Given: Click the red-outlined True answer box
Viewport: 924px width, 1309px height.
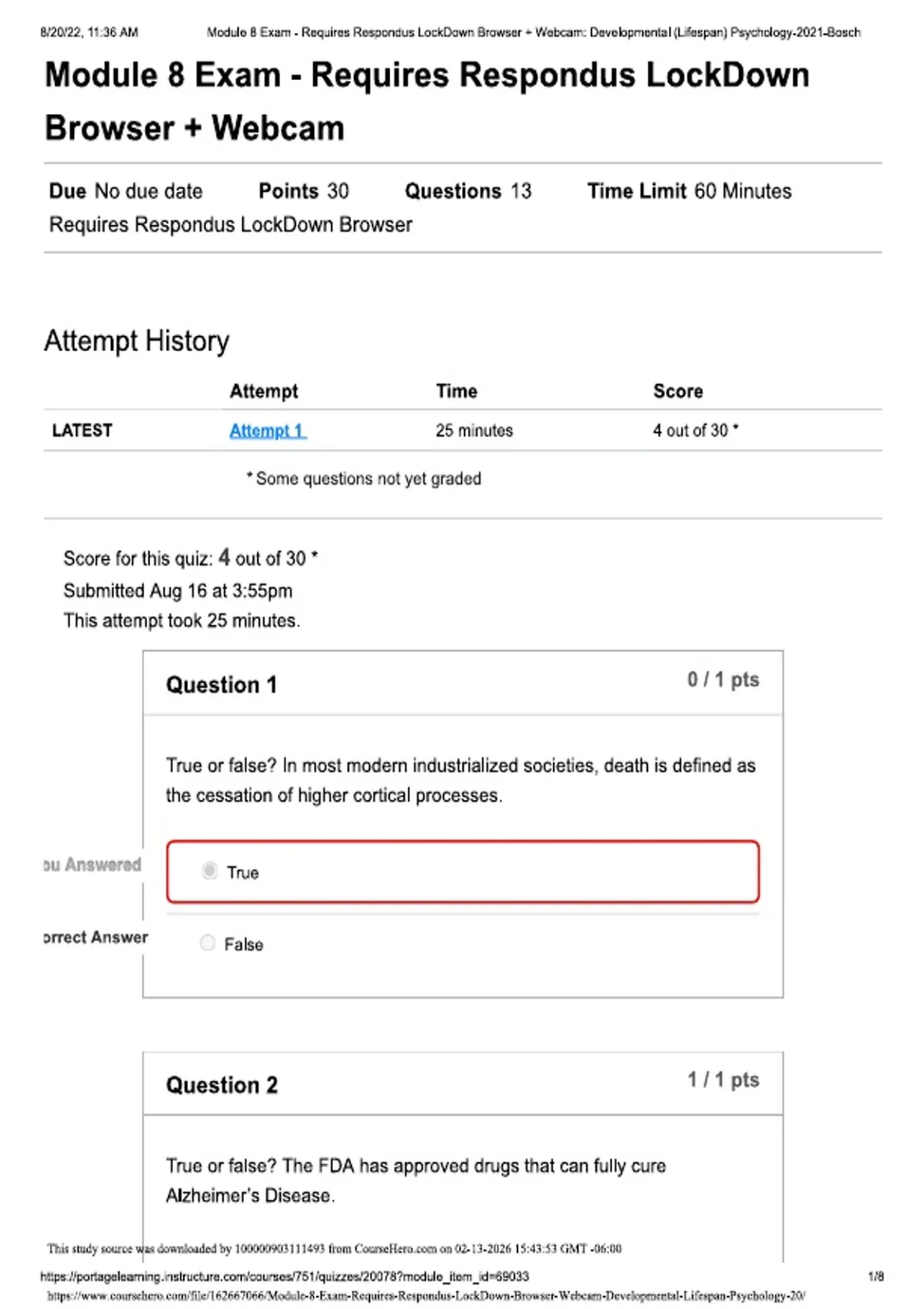Looking at the screenshot, I should coord(463,872).
